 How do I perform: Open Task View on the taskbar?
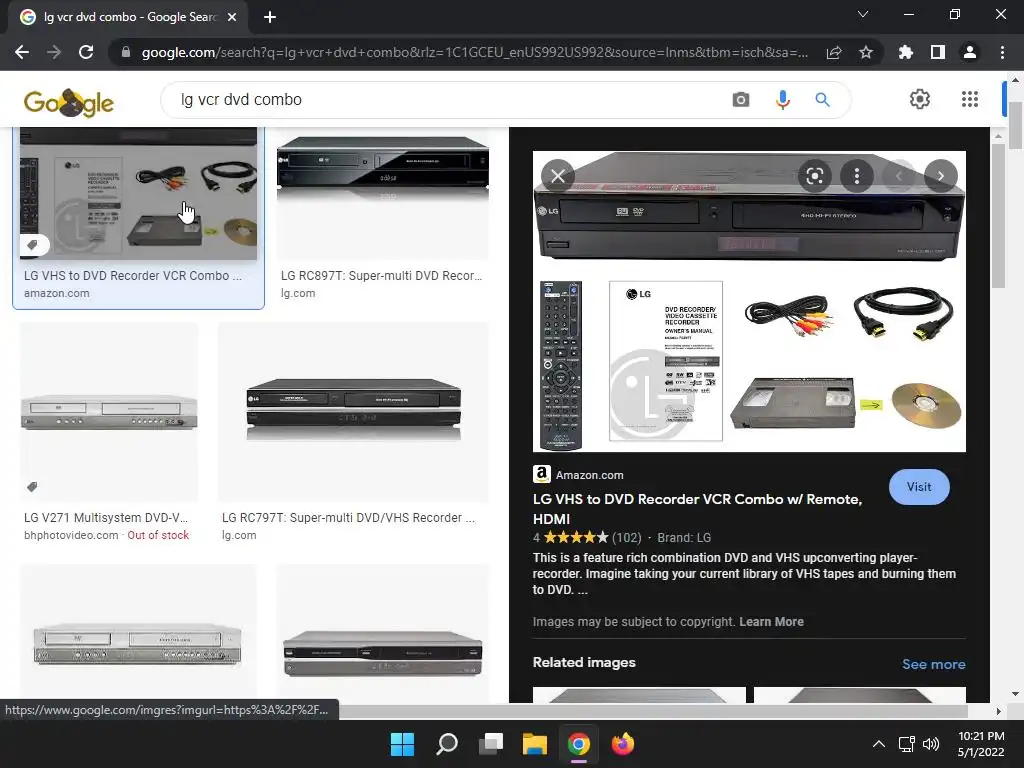click(490, 744)
